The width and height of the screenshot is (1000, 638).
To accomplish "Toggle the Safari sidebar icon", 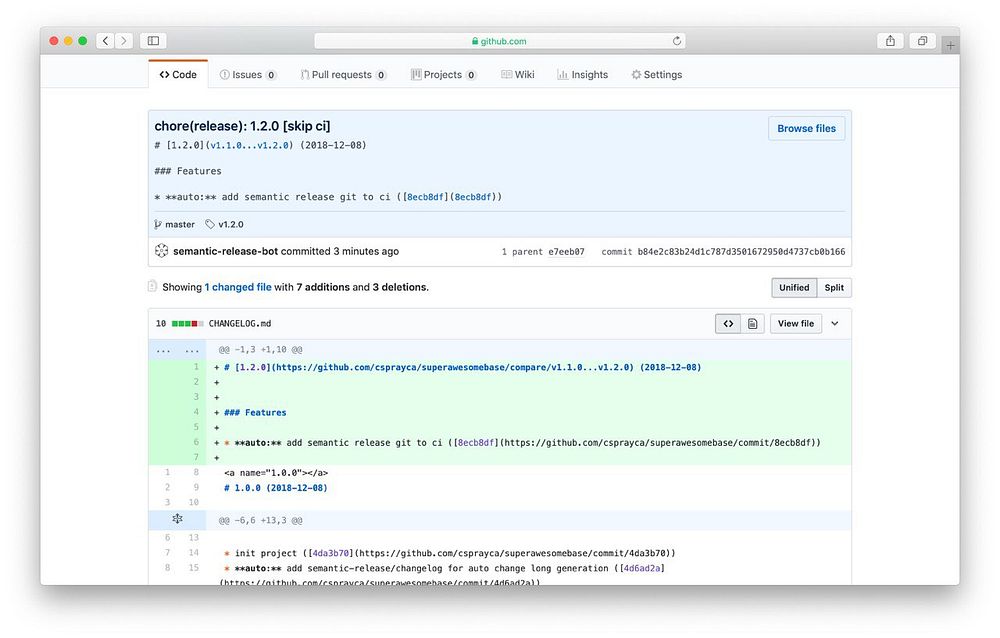I will [x=153, y=41].
